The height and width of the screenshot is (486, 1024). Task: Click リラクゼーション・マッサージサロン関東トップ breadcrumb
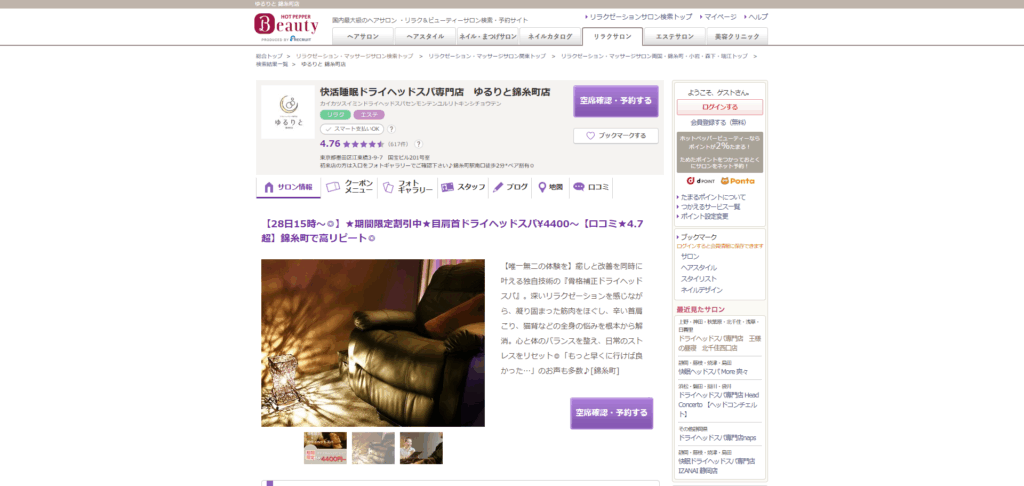tap(487, 56)
